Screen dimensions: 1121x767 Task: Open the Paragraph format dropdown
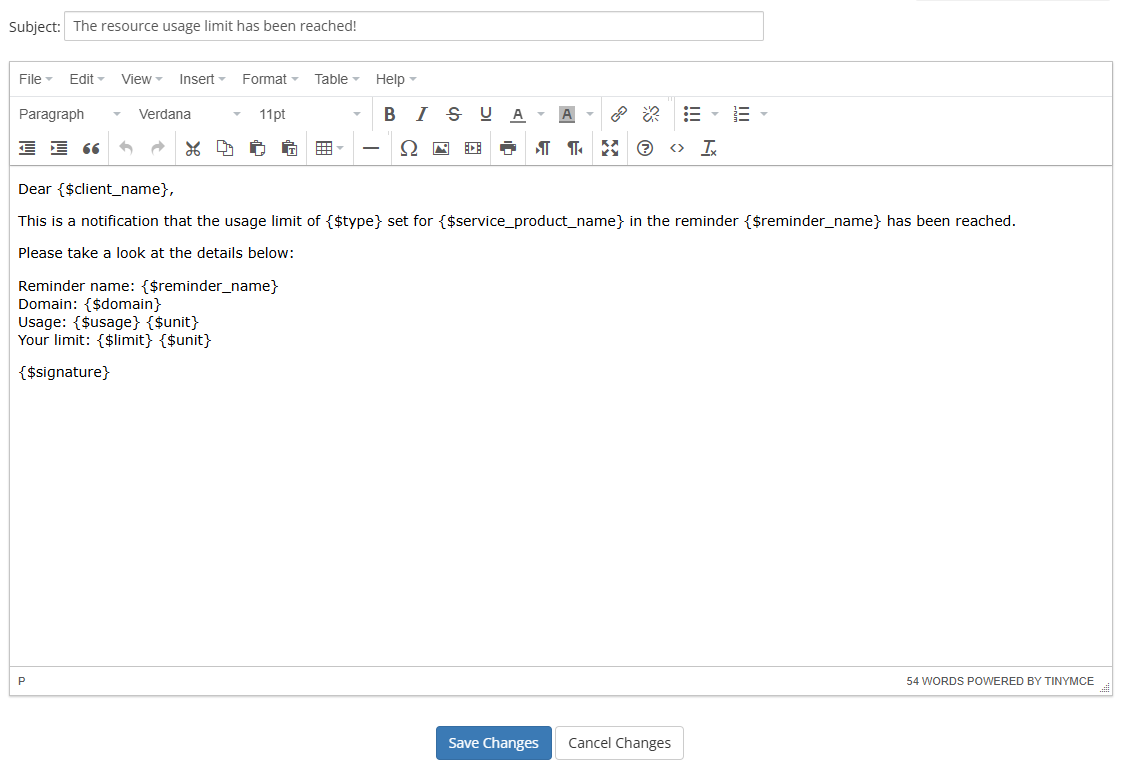point(69,114)
